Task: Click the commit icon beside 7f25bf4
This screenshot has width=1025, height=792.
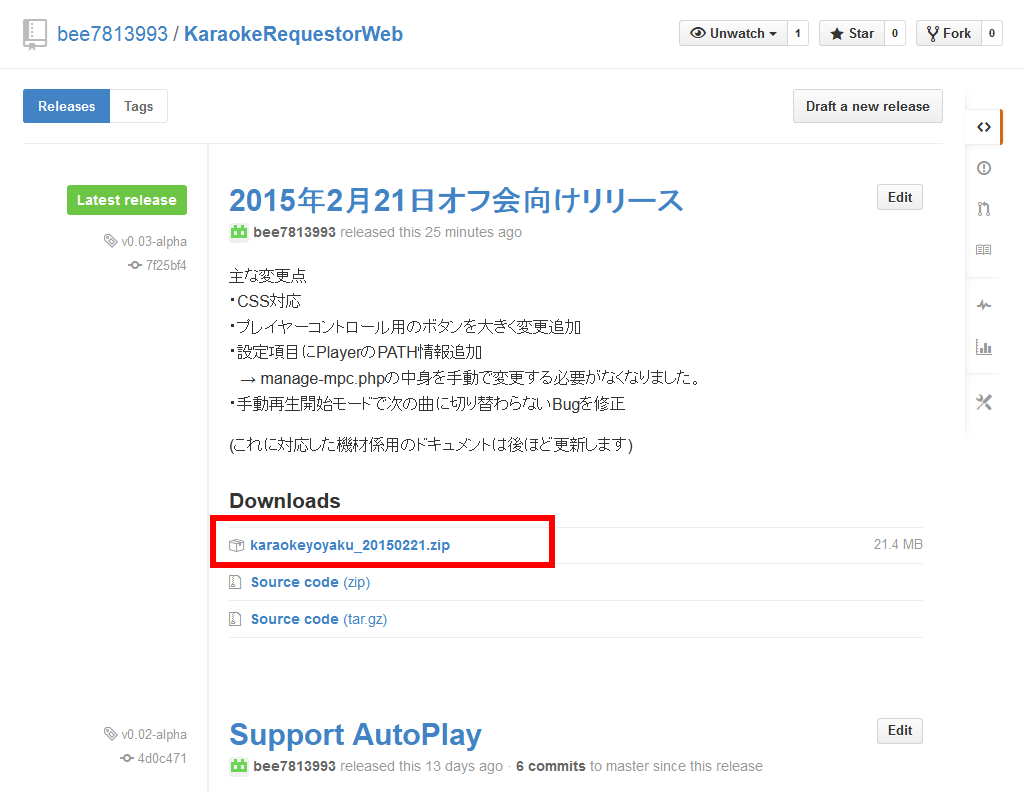Action: point(135,265)
